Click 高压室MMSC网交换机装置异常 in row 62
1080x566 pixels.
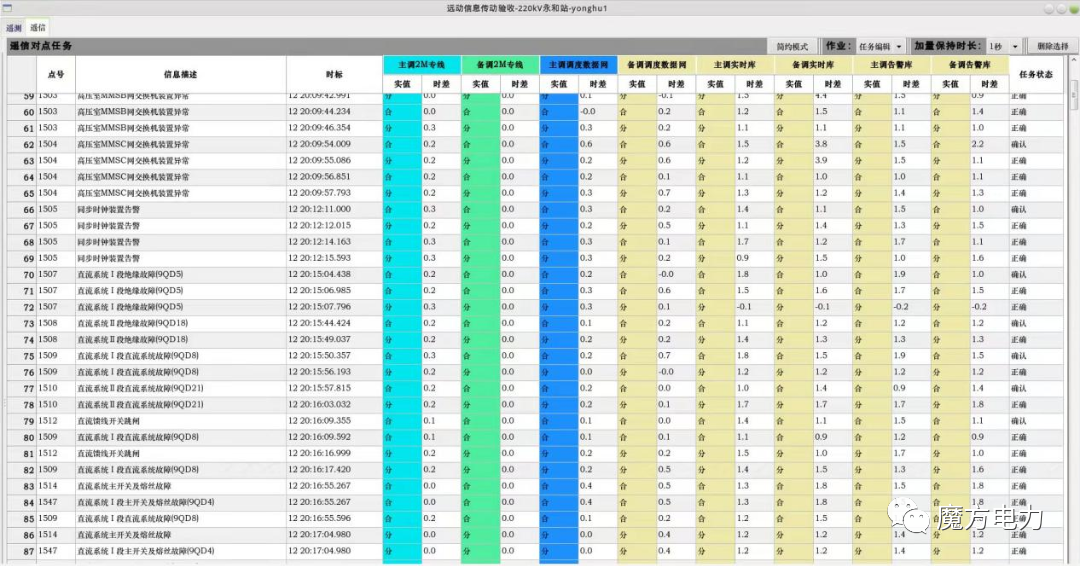[x=133, y=145]
